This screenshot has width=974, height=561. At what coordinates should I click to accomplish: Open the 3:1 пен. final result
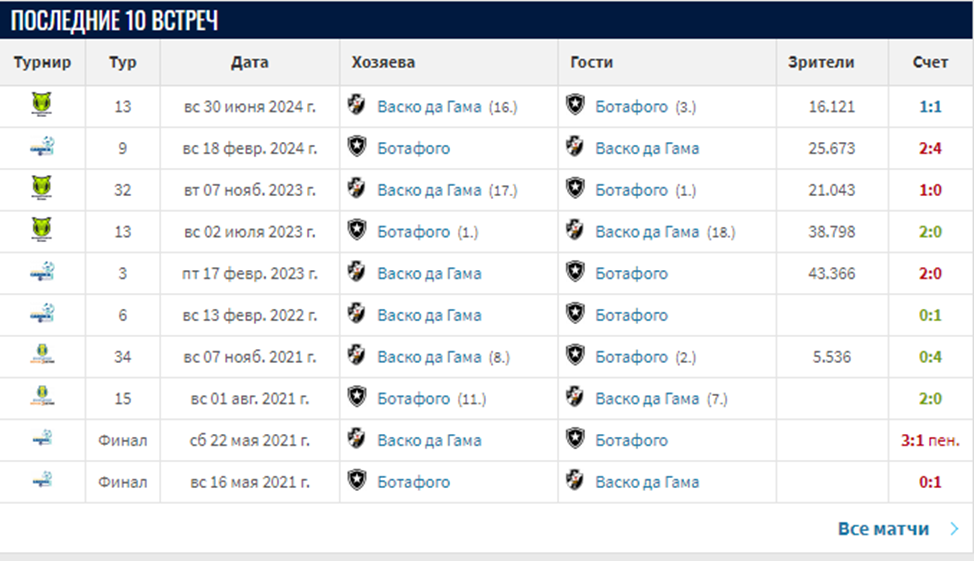pyautogui.click(x=930, y=440)
